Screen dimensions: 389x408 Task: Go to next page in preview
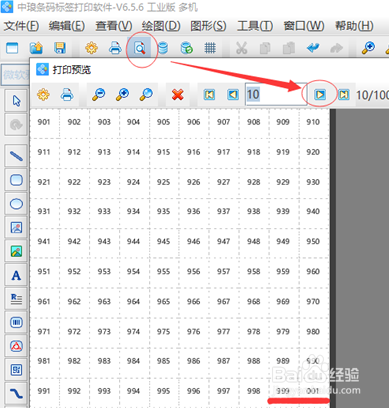320,95
